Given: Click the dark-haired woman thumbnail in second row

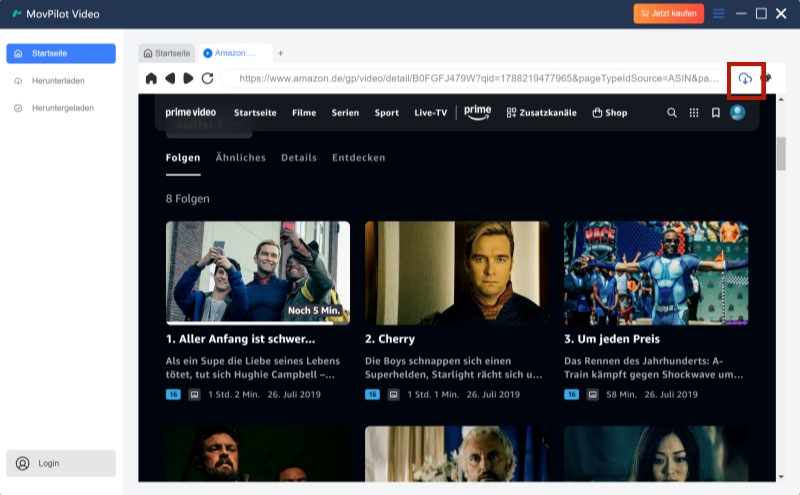Looking at the screenshot, I should [x=656, y=454].
